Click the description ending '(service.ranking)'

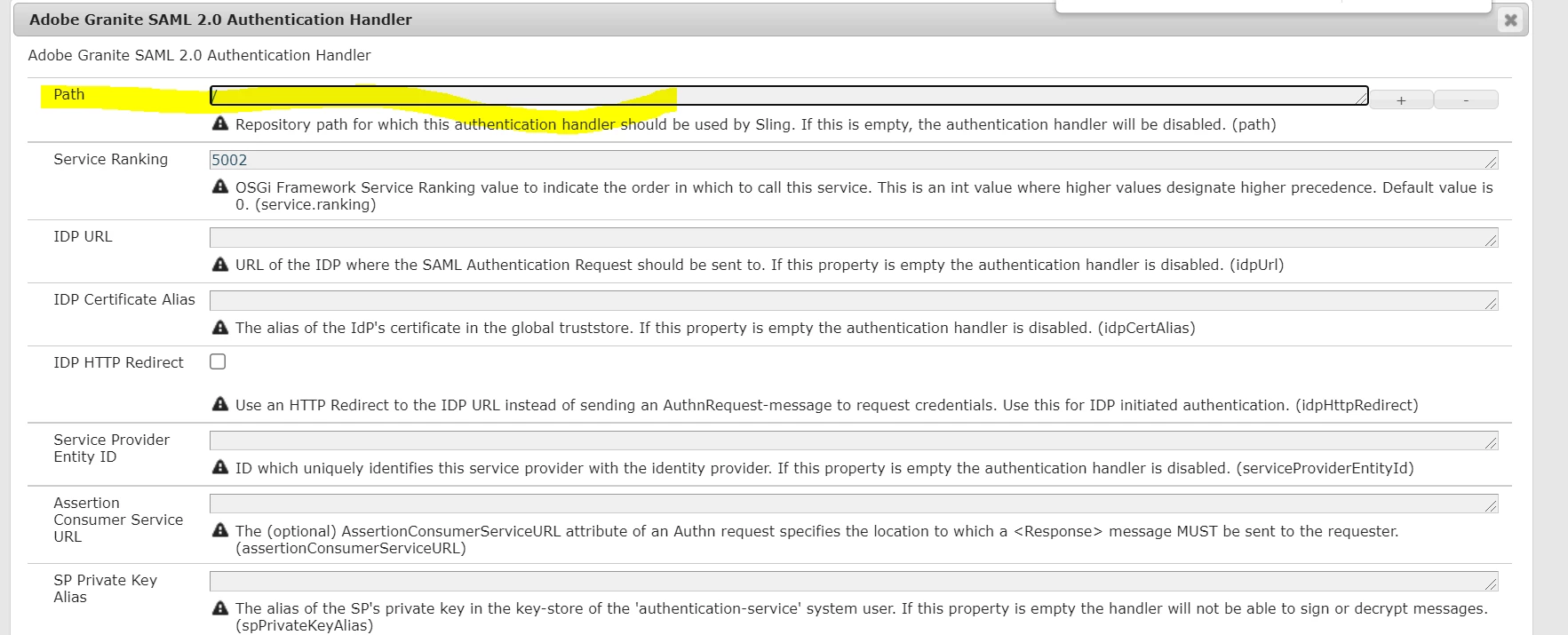tap(864, 196)
